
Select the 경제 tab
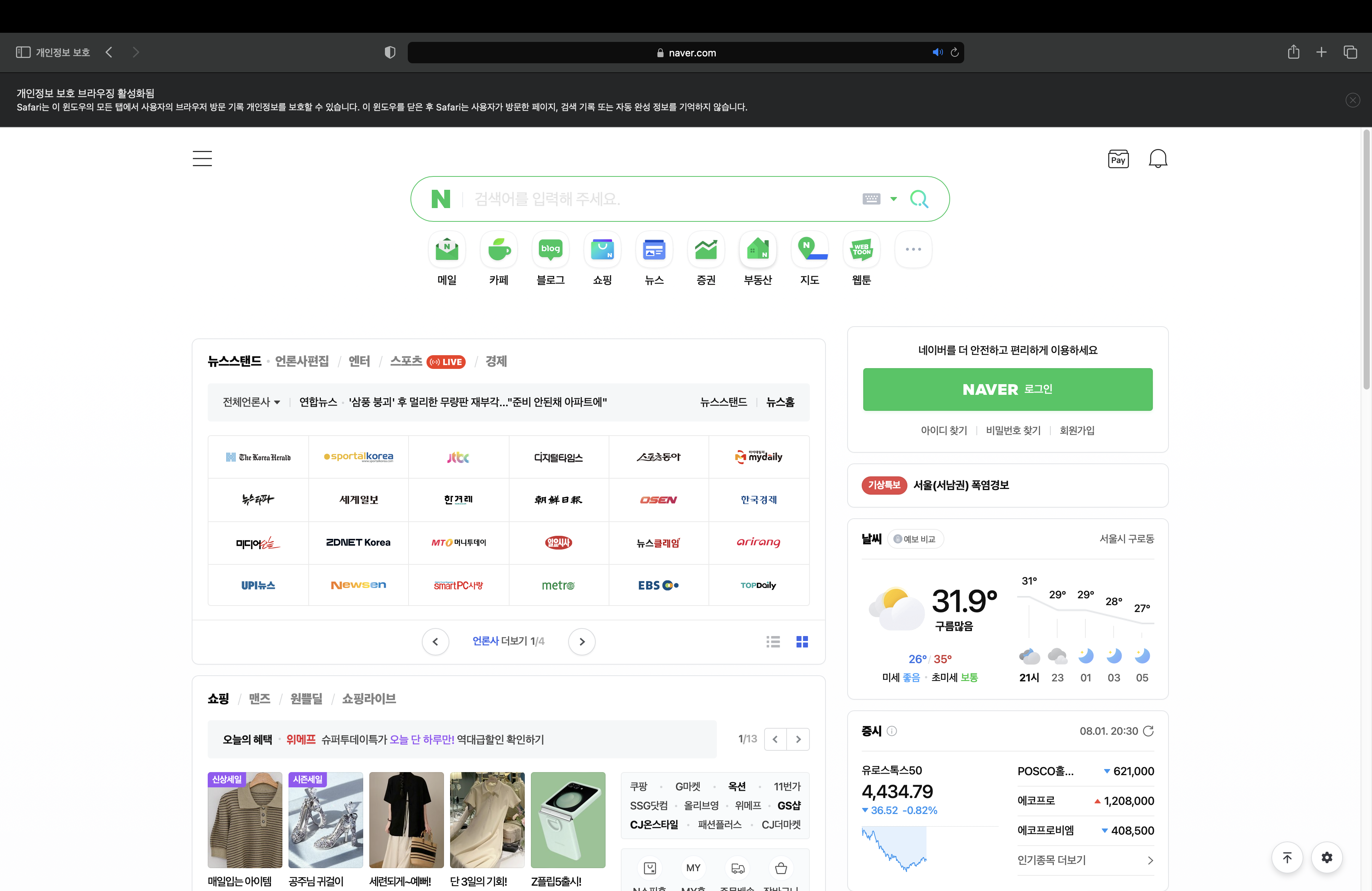pos(496,361)
